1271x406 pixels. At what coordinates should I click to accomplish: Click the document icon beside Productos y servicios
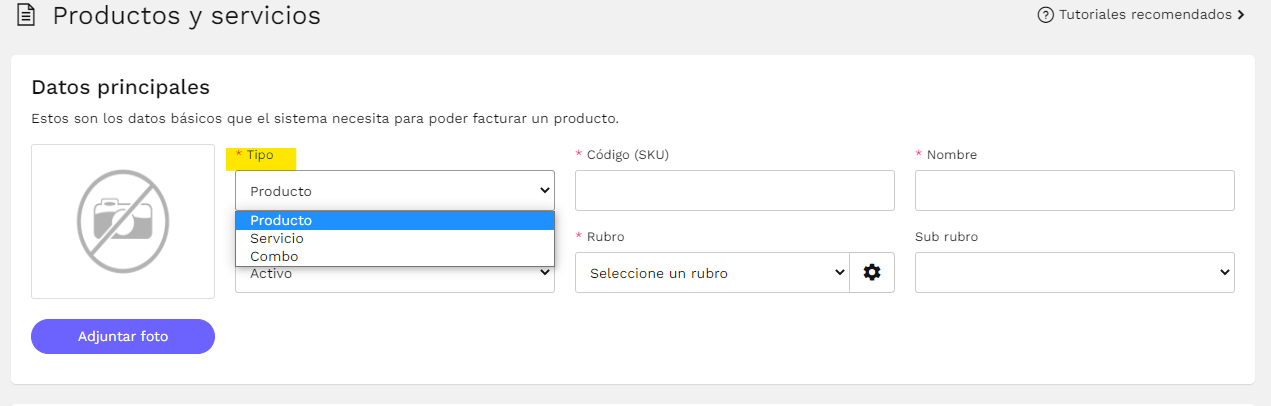tap(26, 15)
